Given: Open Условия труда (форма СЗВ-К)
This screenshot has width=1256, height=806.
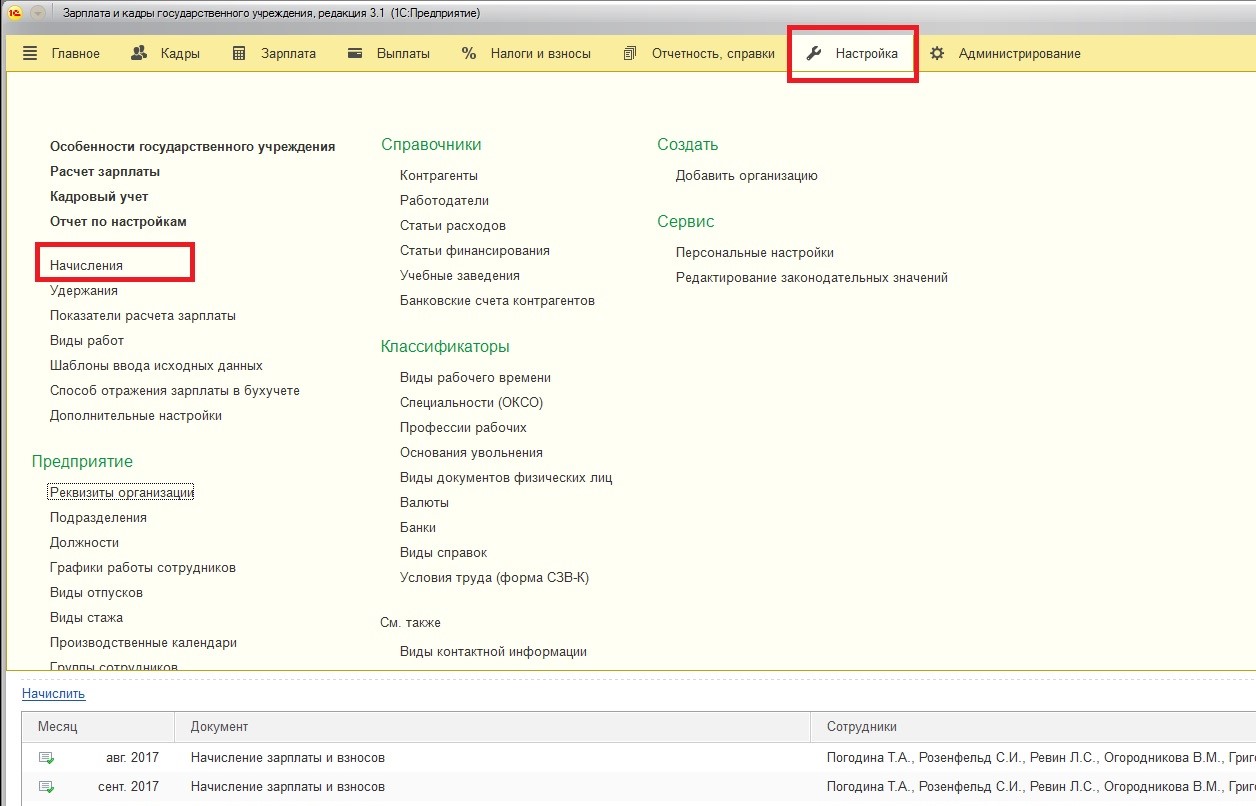Looking at the screenshot, I should click(x=494, y=577).
